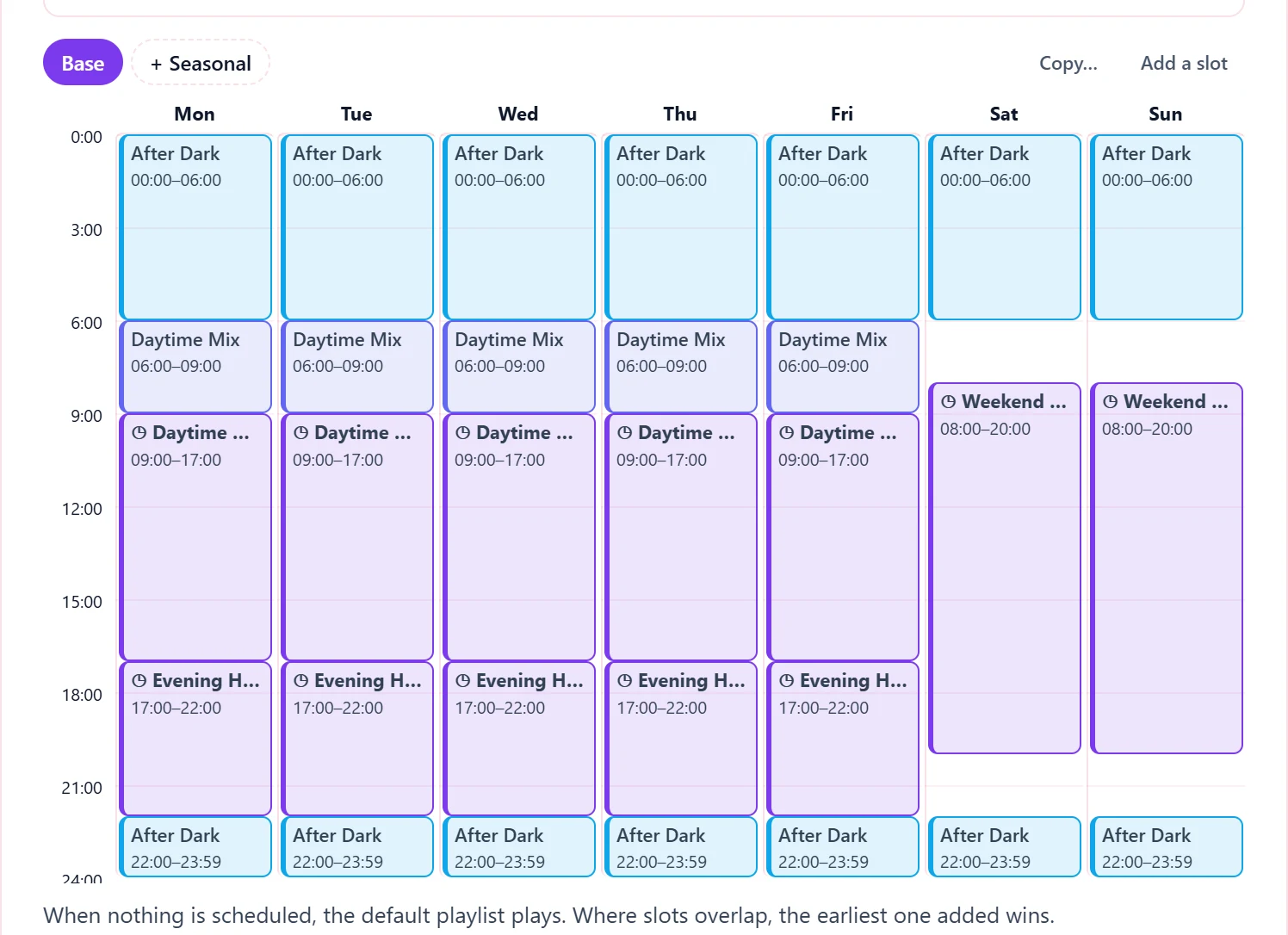Click the clock icon on Friday's 09:00–17:00 slot
The image size is (1288, 935).
point(786,433)
